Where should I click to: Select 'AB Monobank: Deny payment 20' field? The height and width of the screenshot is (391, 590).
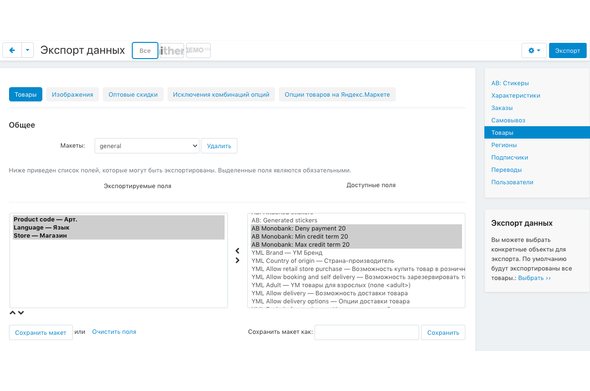click(x=356, y=228)
